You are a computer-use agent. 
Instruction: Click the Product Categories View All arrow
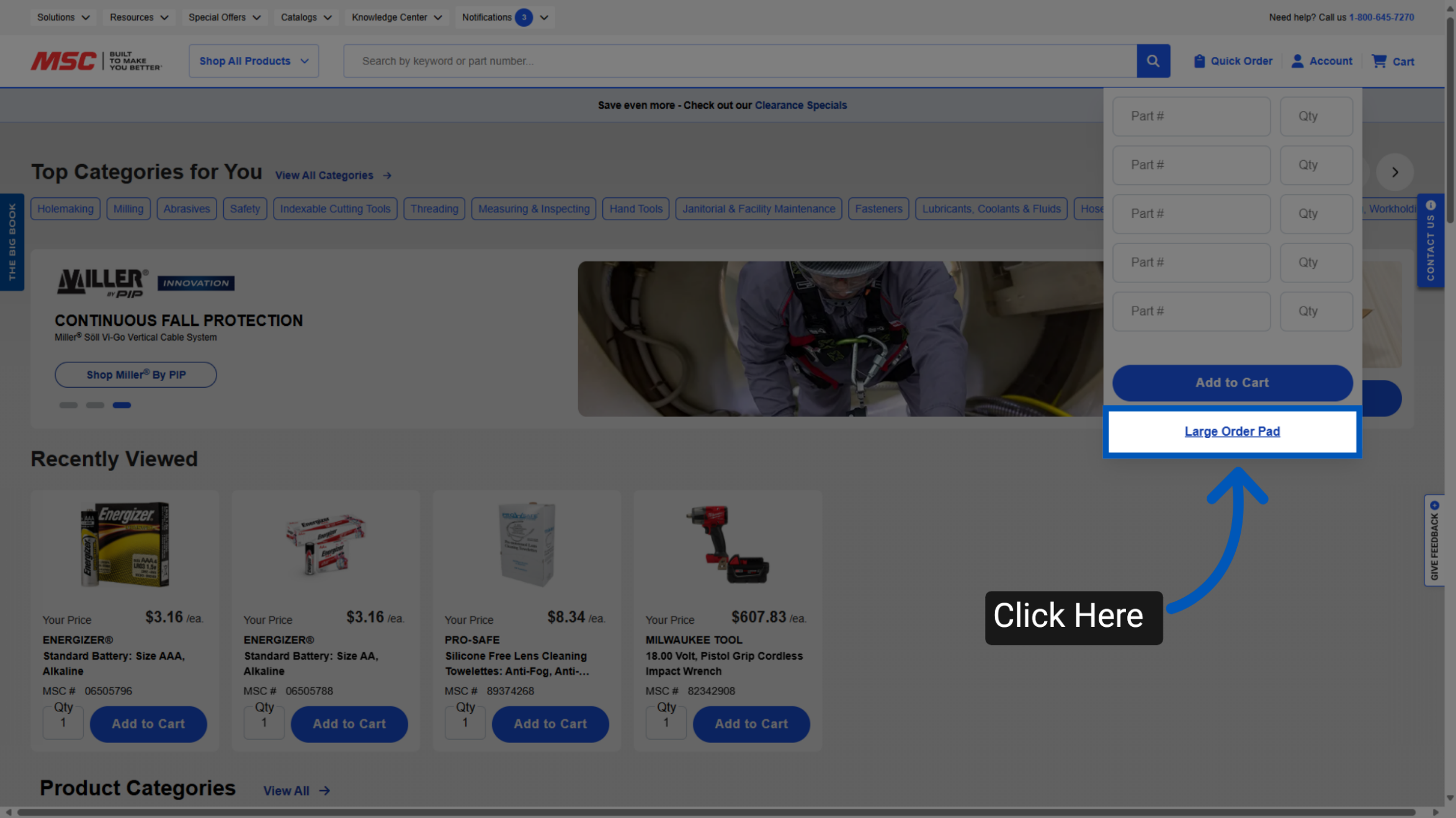[324, 791]
